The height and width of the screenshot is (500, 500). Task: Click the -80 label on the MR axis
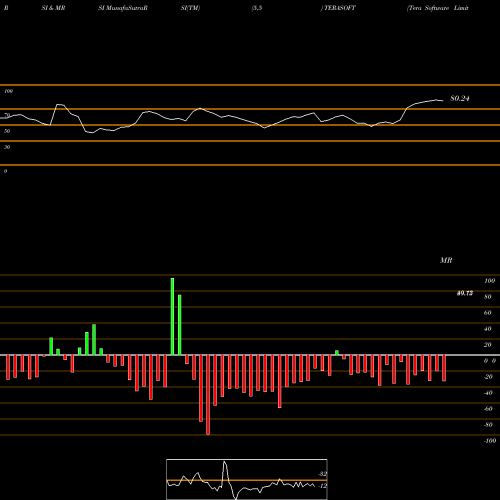tap(488, 425)
